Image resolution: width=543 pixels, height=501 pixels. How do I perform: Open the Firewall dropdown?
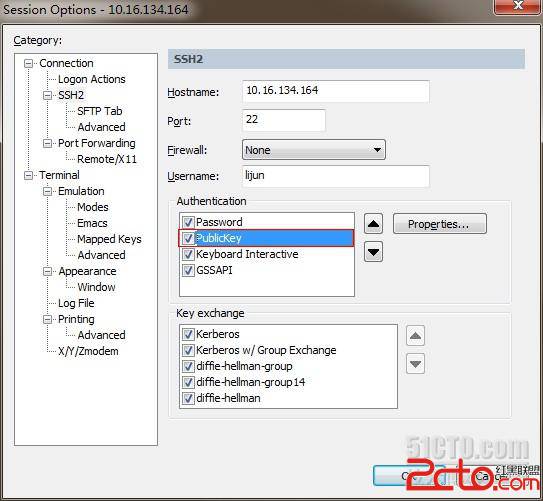pyautogui.click(x=314, y=150)
